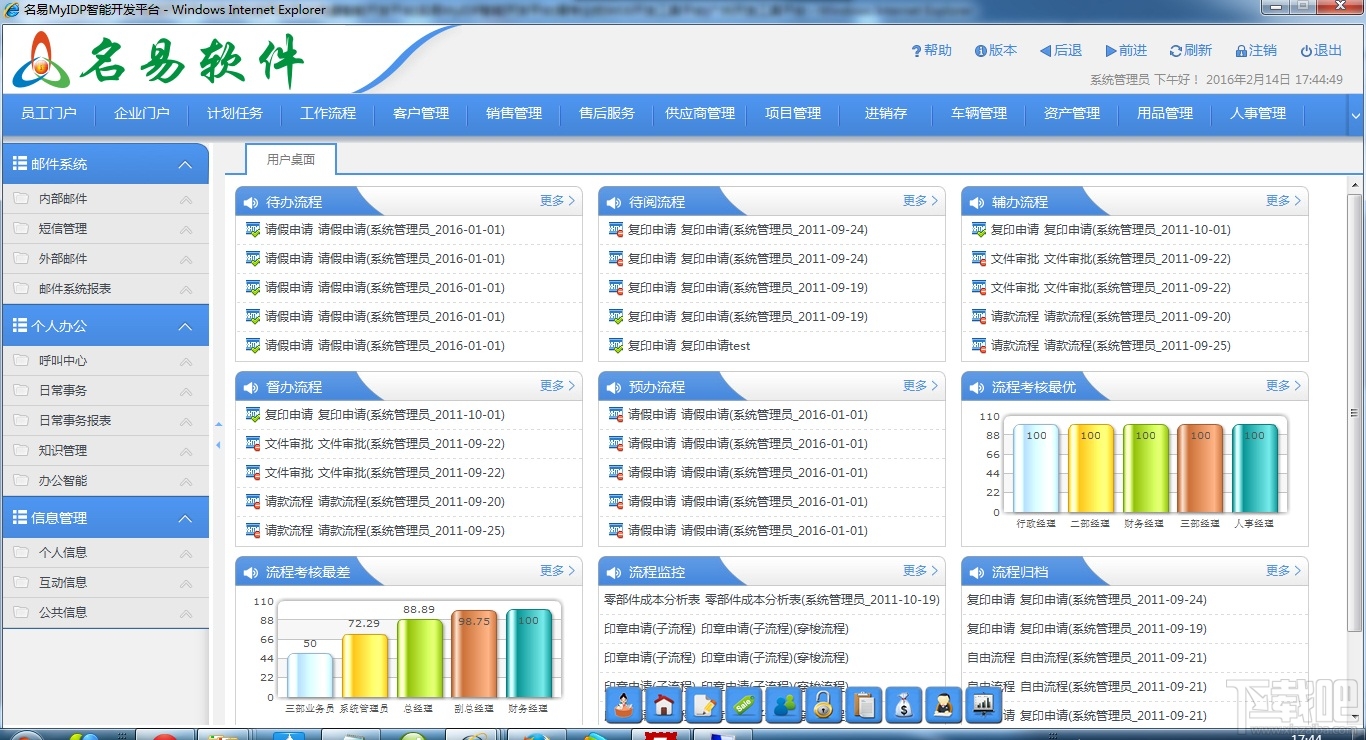Open the 车辆管理 navigation menu

point(979,114)
